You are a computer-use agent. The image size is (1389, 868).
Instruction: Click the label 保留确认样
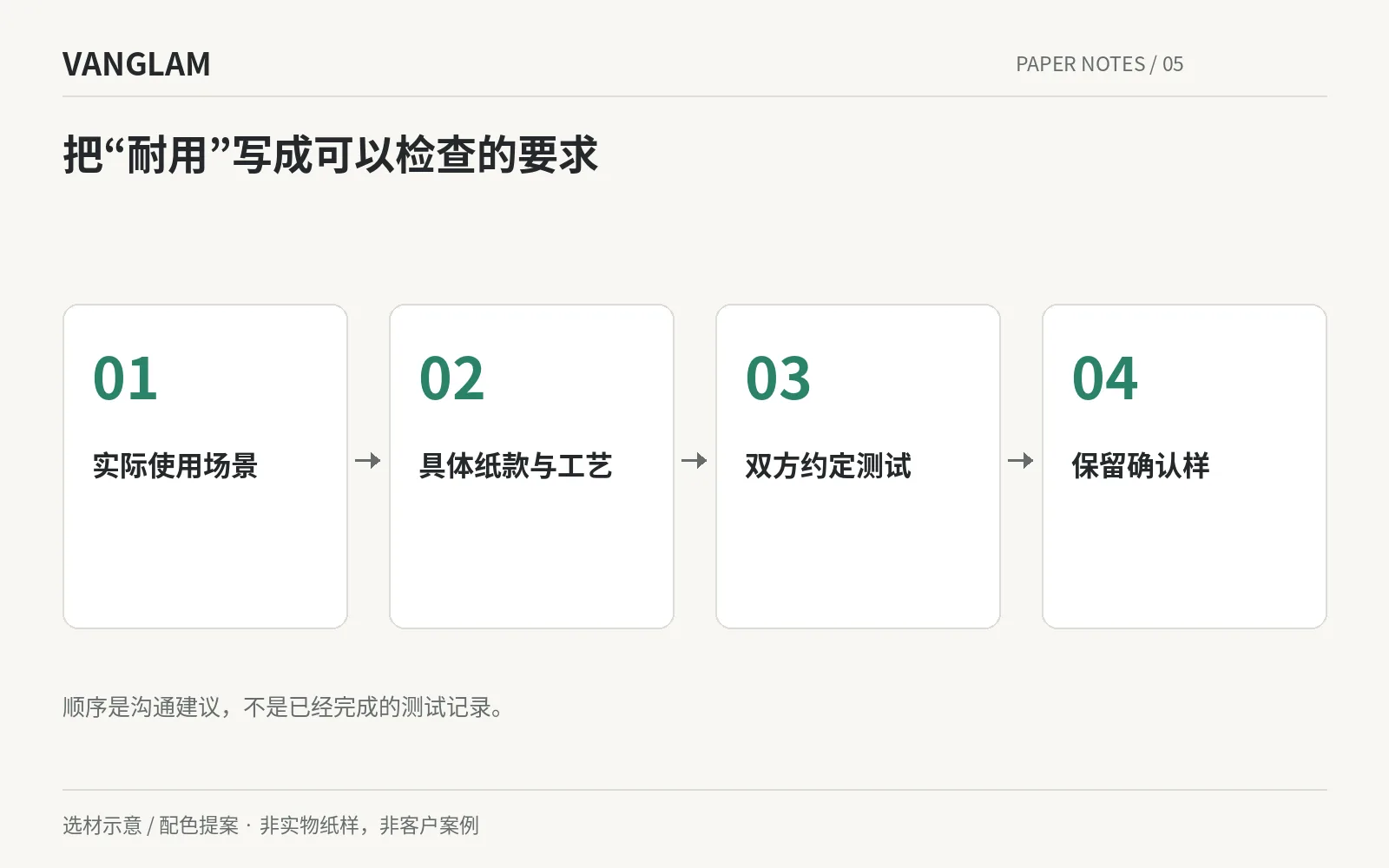(1141, 466)
